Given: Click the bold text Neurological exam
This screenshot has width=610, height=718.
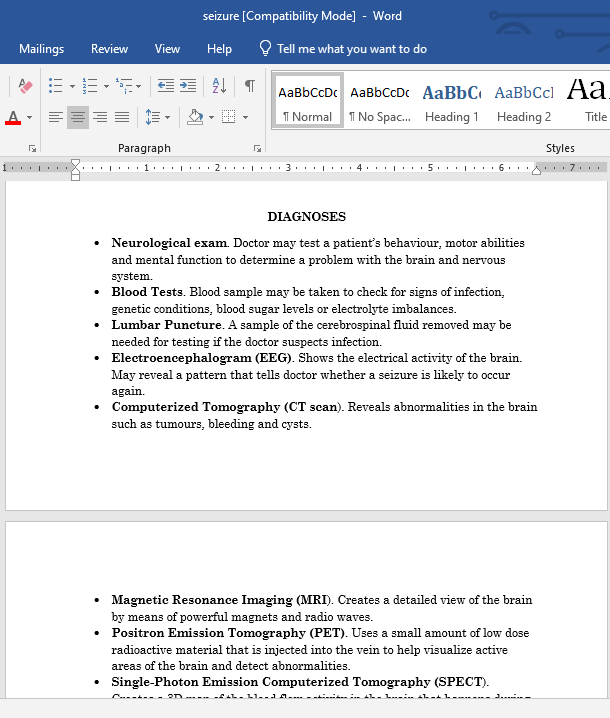Looking at the screenshot, I should coord(169,243).
